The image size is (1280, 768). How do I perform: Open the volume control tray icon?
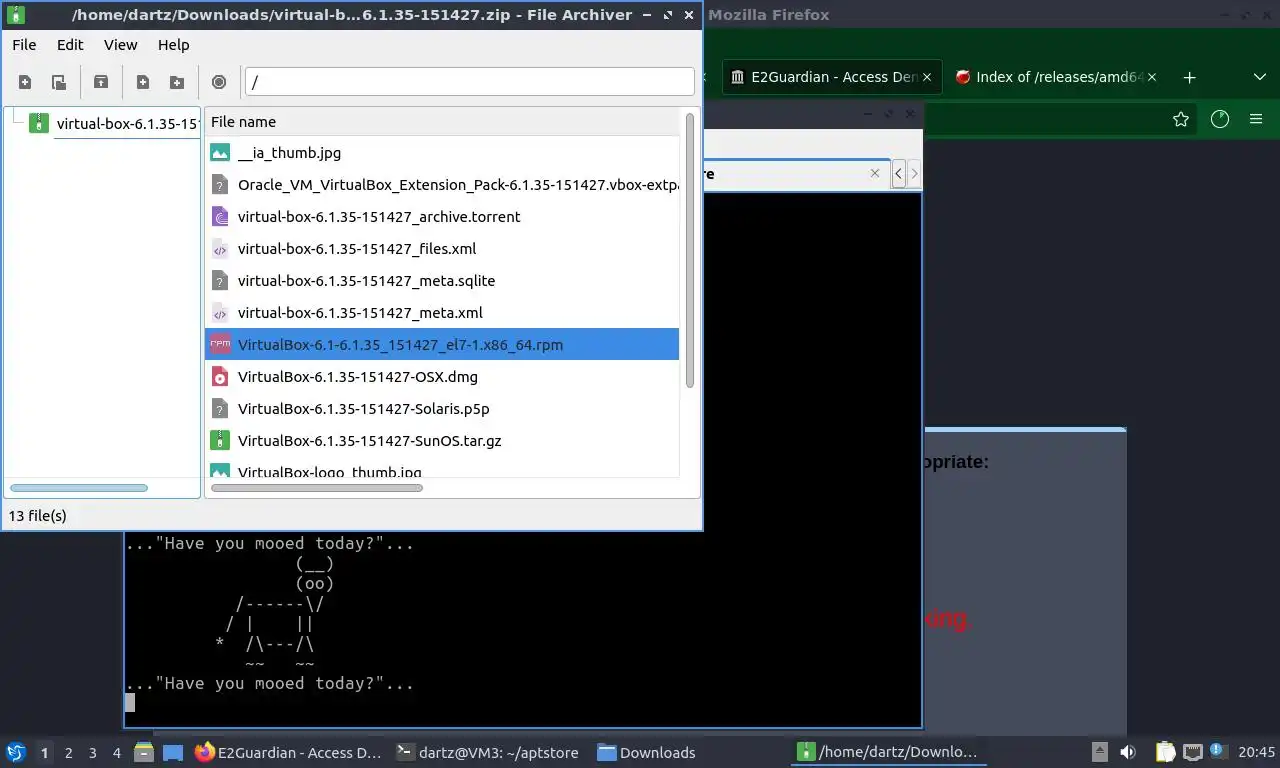coord(1128,752)
